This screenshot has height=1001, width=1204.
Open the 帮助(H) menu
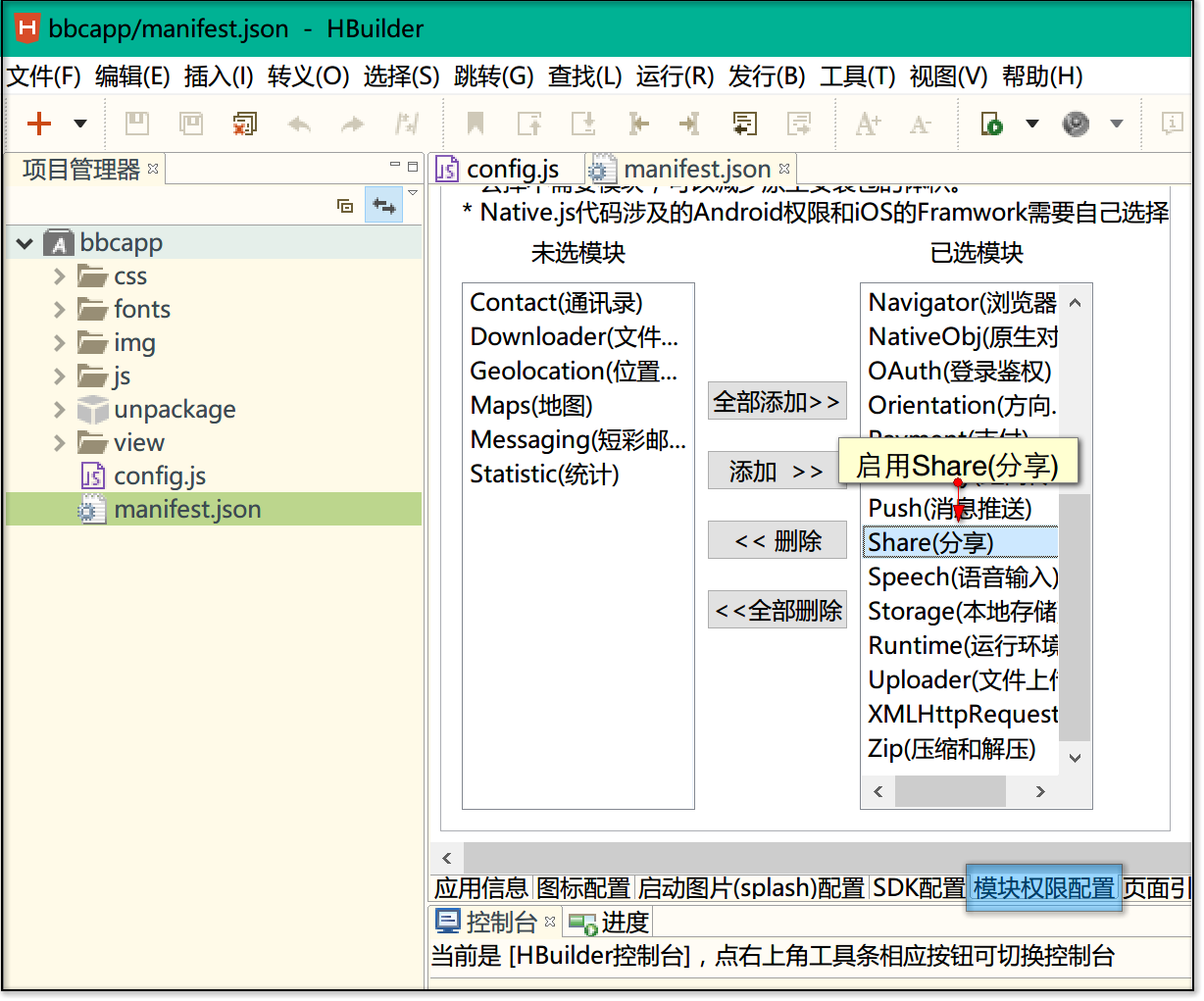(1043, 76)
